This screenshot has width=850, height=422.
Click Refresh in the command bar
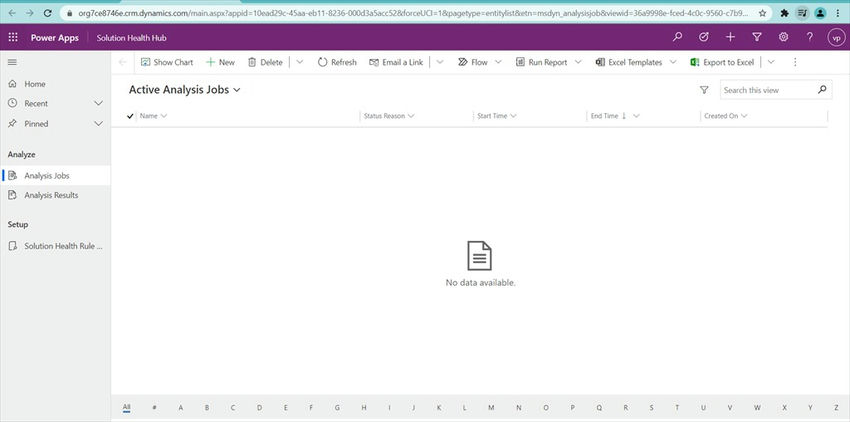[337, 62]
